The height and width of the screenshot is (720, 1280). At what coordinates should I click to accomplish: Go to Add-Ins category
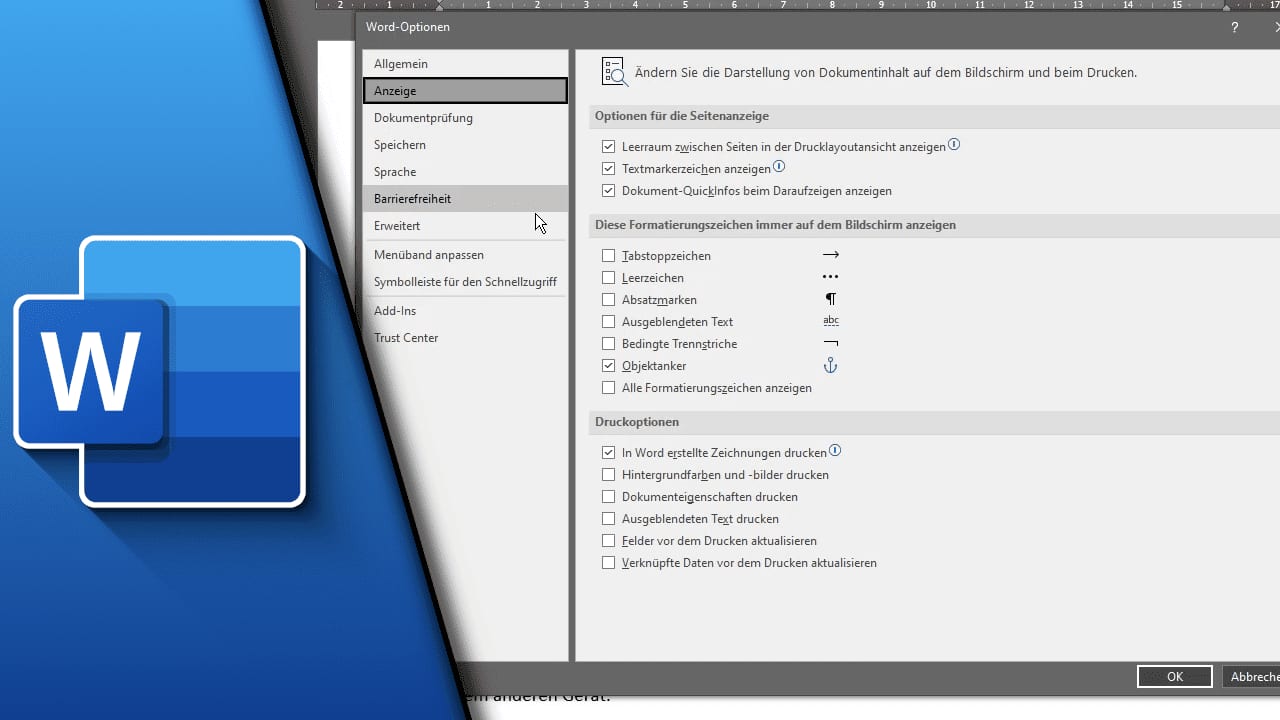465,311
